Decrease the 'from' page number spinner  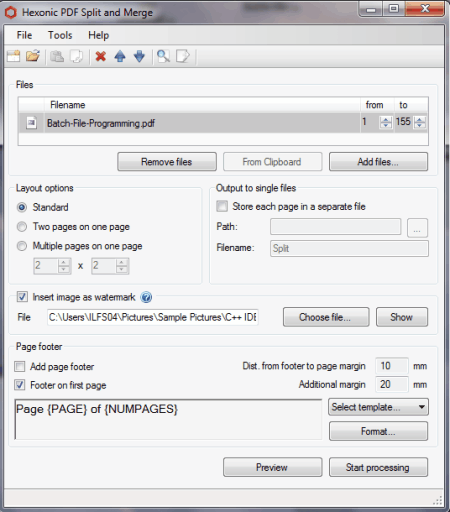(386, 125)
